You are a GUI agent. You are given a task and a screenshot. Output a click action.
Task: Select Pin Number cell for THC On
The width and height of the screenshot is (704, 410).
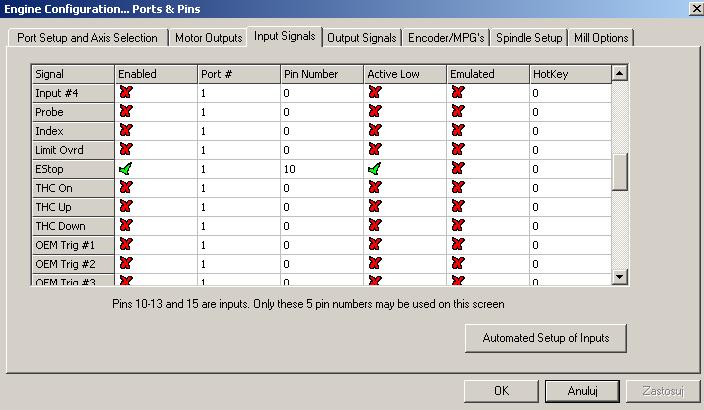coord(322,188)
